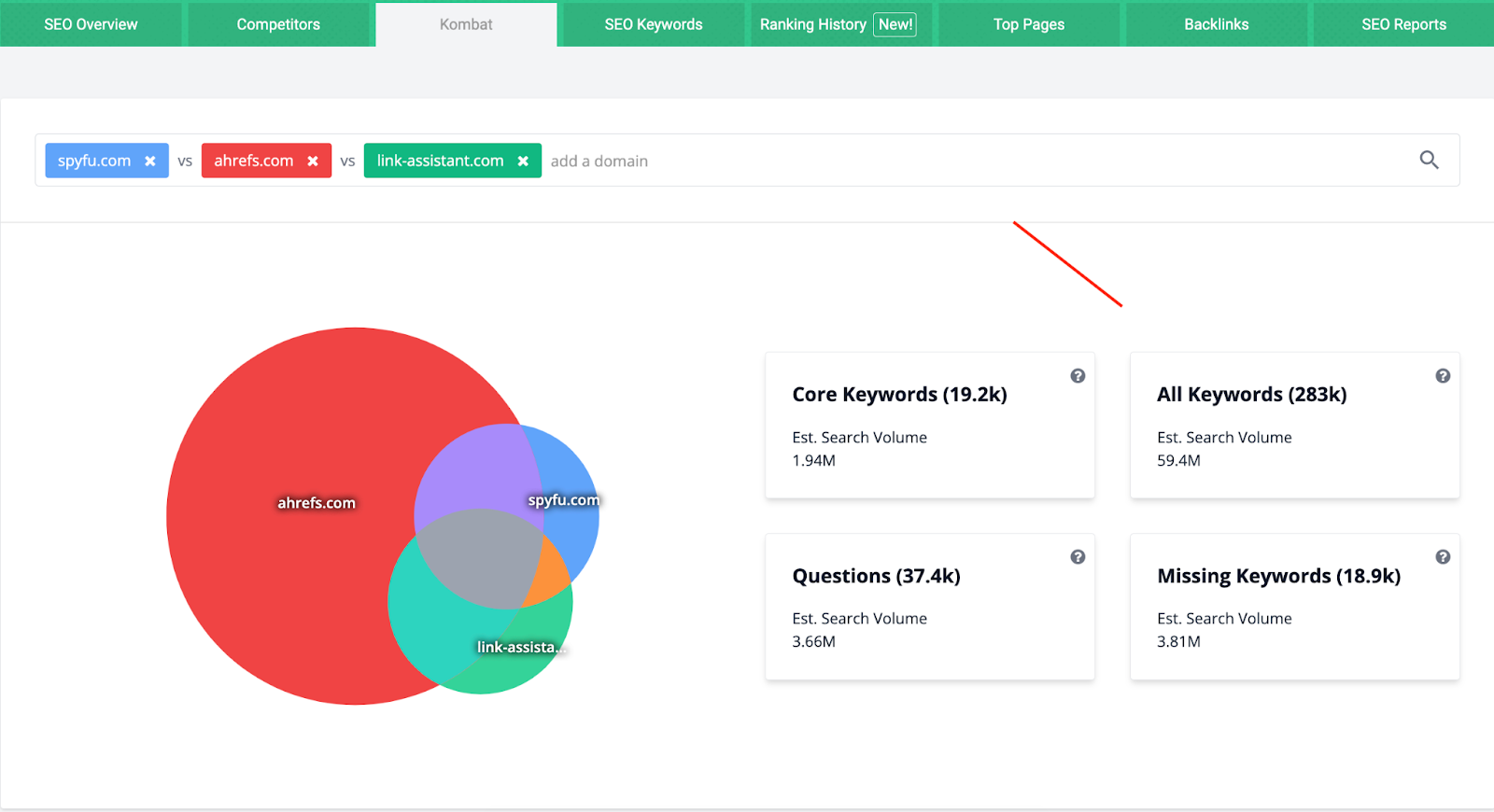Screen dimensions: 1494x812
Task: Open the SEO Reports tab
Action: click(x=1403, y=24)
